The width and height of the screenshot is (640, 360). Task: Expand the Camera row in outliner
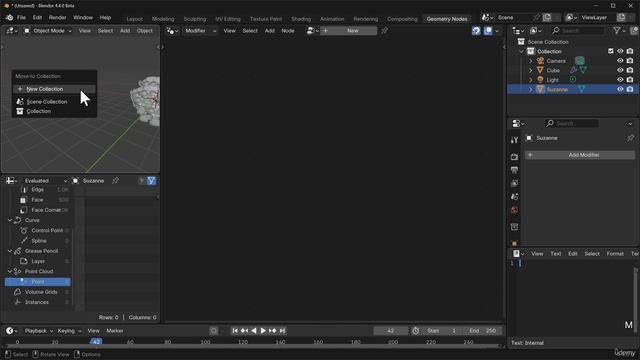pyautogui.click(x=531, y=61)
